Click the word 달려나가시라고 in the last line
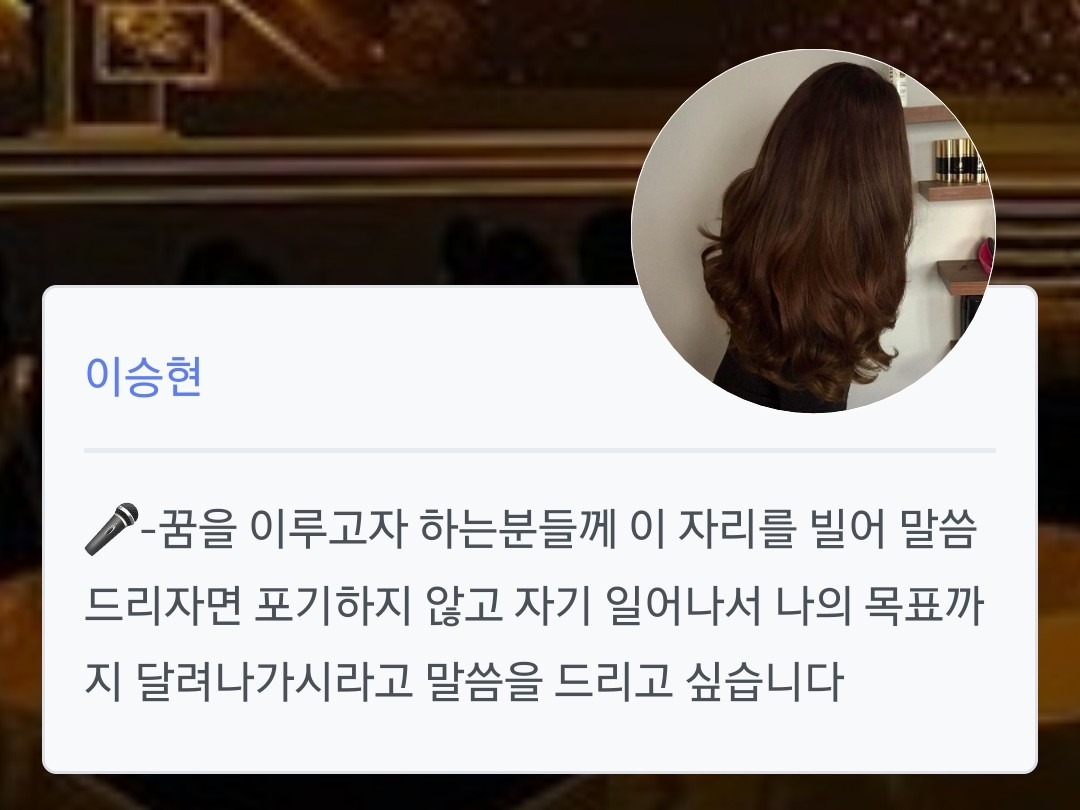The height and width of the screenshot is (810, 1080). pos(275,682)
